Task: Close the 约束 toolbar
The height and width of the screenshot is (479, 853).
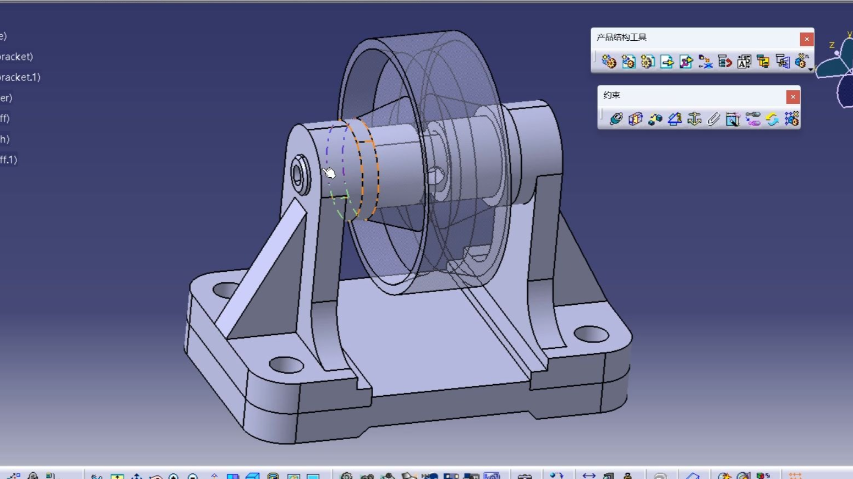Action: pyautogui.click(x=793, y=97)
